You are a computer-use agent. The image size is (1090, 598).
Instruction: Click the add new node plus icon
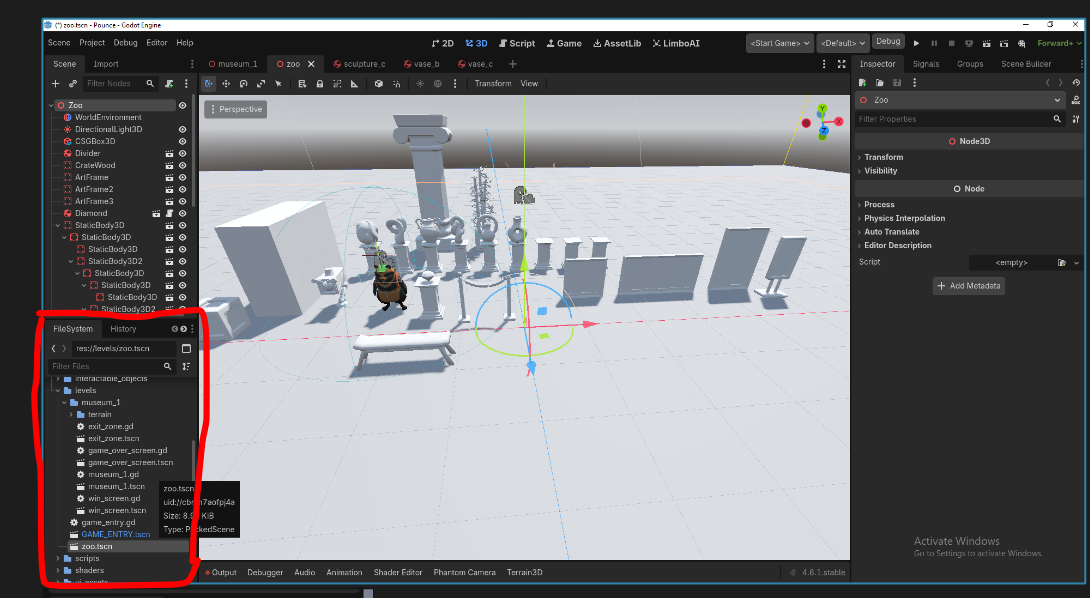[56, 84]
